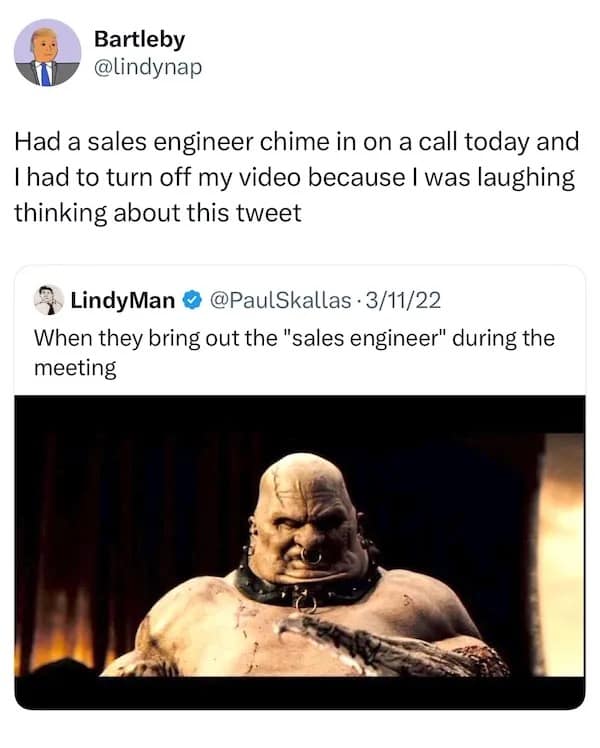This screenshot has width=600, height=748.
Task: Click the spiked collar on the creature
Action: tap(300, 588)
